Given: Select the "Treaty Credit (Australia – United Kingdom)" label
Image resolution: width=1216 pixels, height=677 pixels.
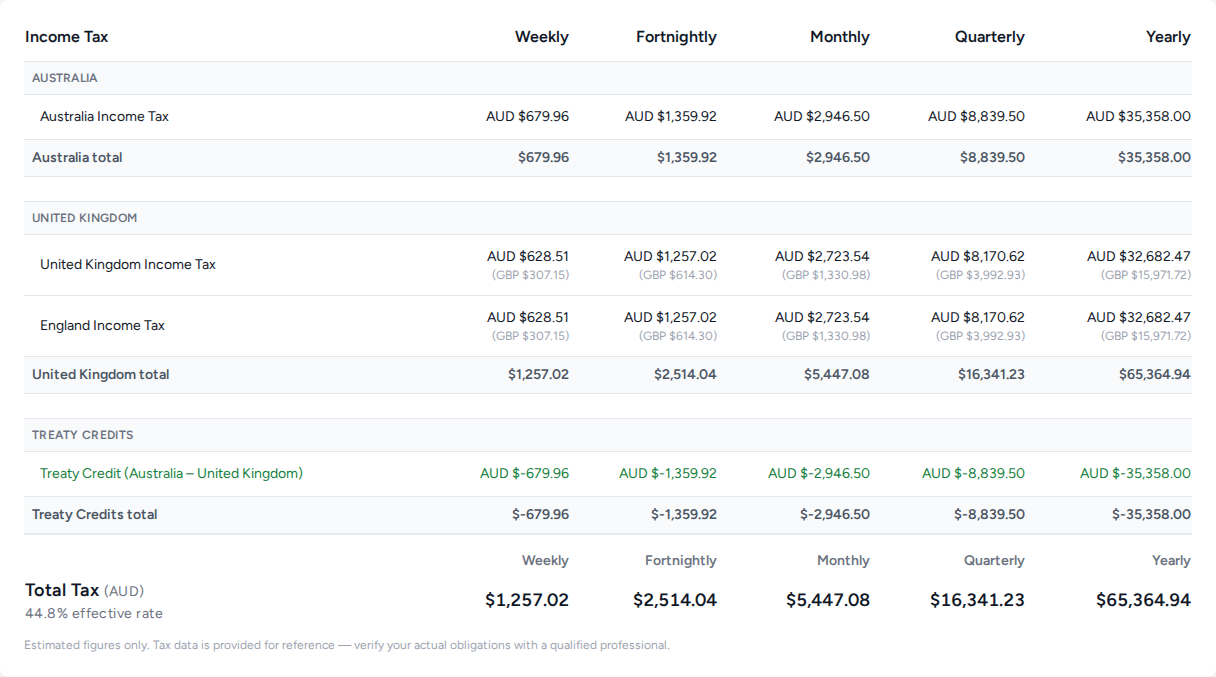Looking at the screenshot, I should tap(171, 474).
